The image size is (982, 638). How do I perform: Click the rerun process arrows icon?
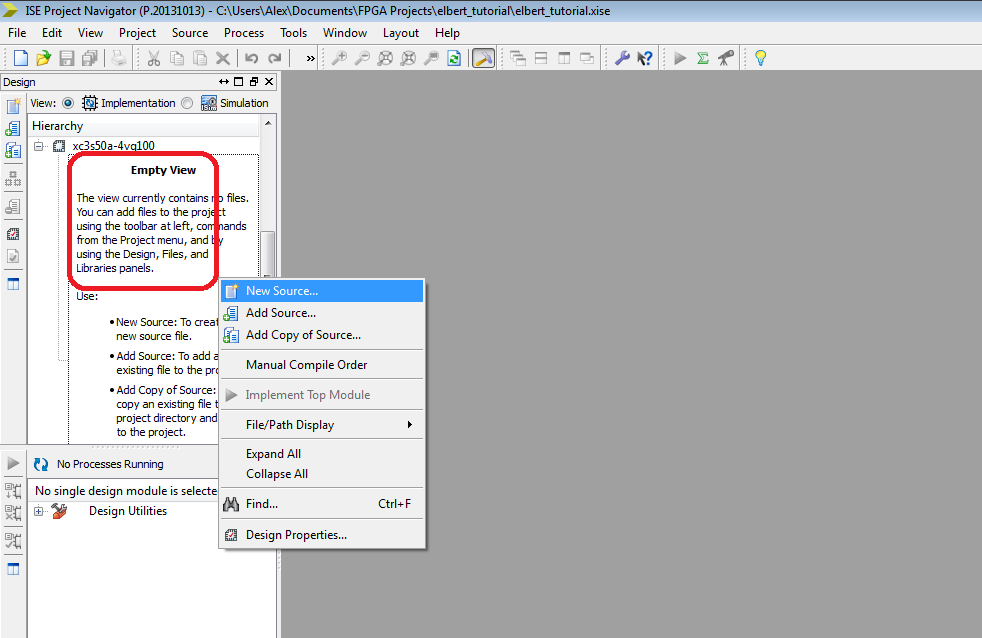(41, 464)
